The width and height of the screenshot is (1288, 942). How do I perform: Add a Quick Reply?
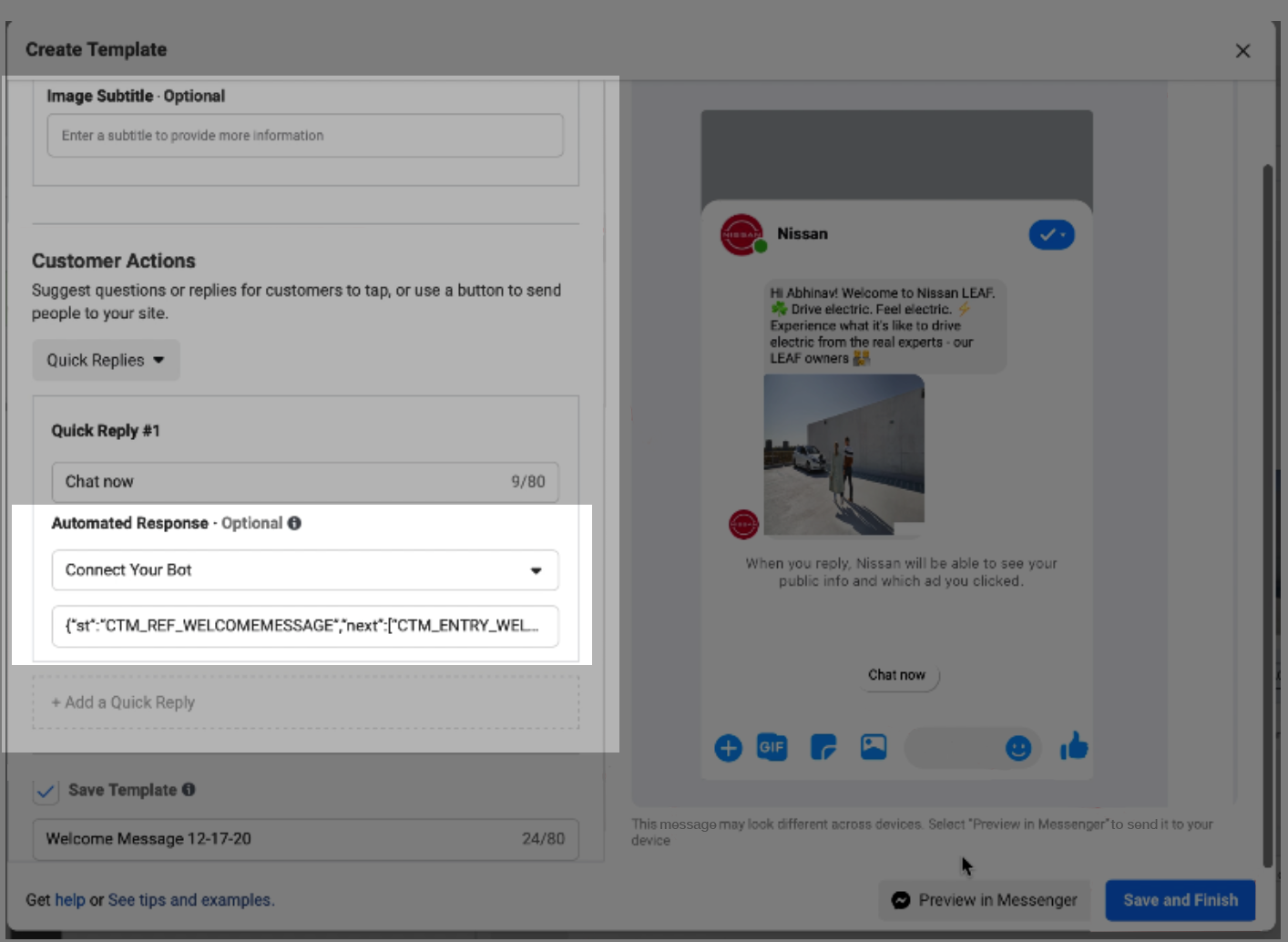(305, 702)
